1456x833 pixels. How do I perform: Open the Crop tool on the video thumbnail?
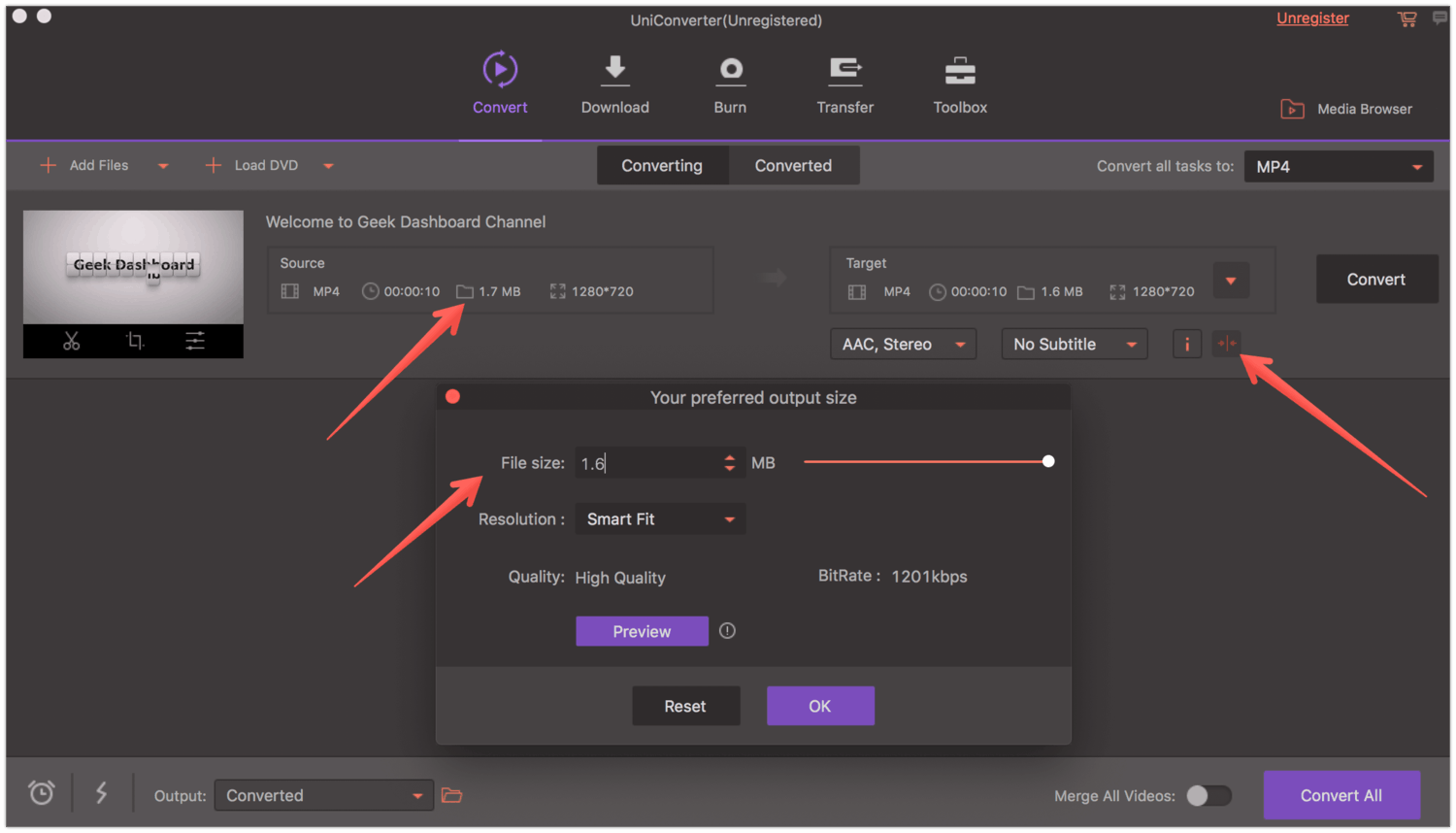pos(133,341)
